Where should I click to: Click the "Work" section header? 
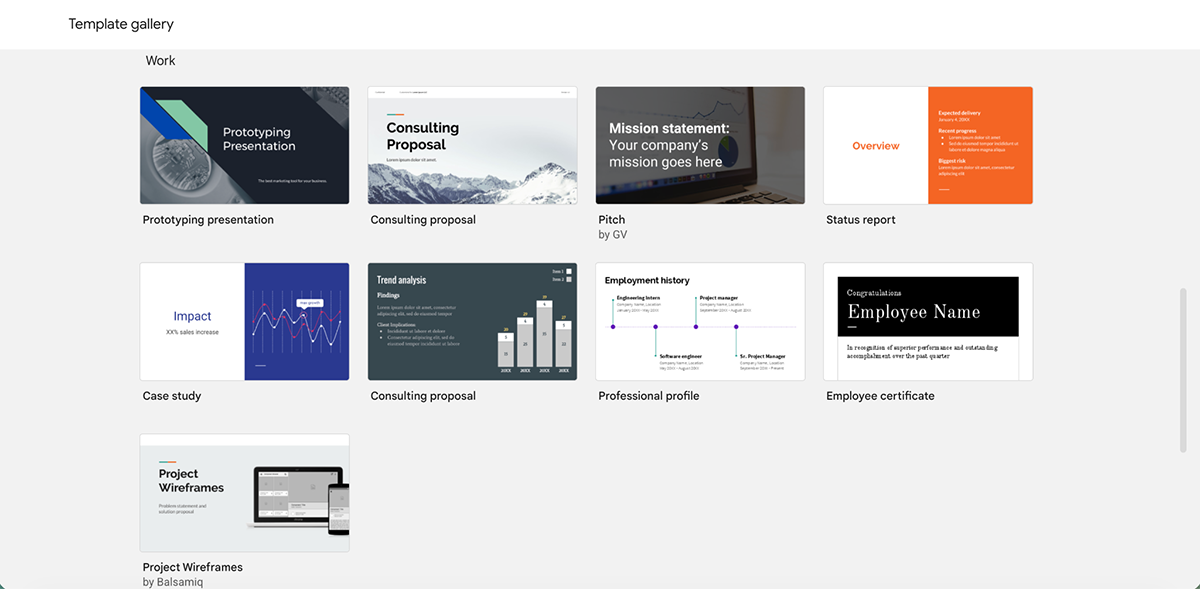(x=160, y=60)
